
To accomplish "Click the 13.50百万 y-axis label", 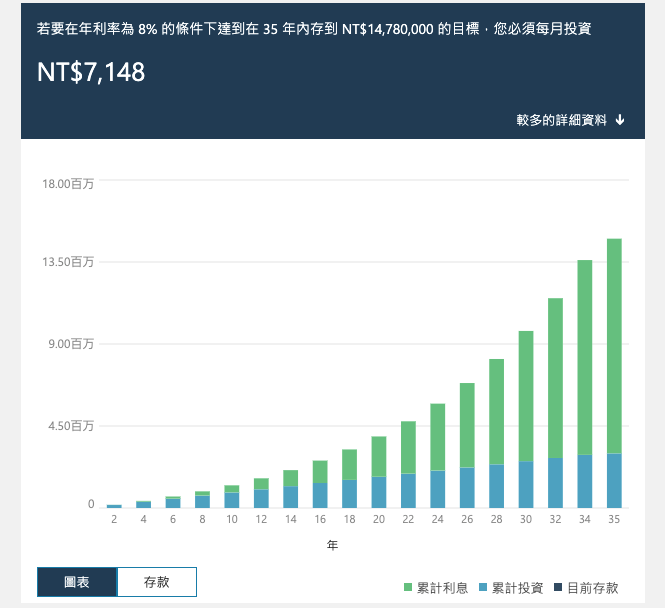I will (68, 262).
